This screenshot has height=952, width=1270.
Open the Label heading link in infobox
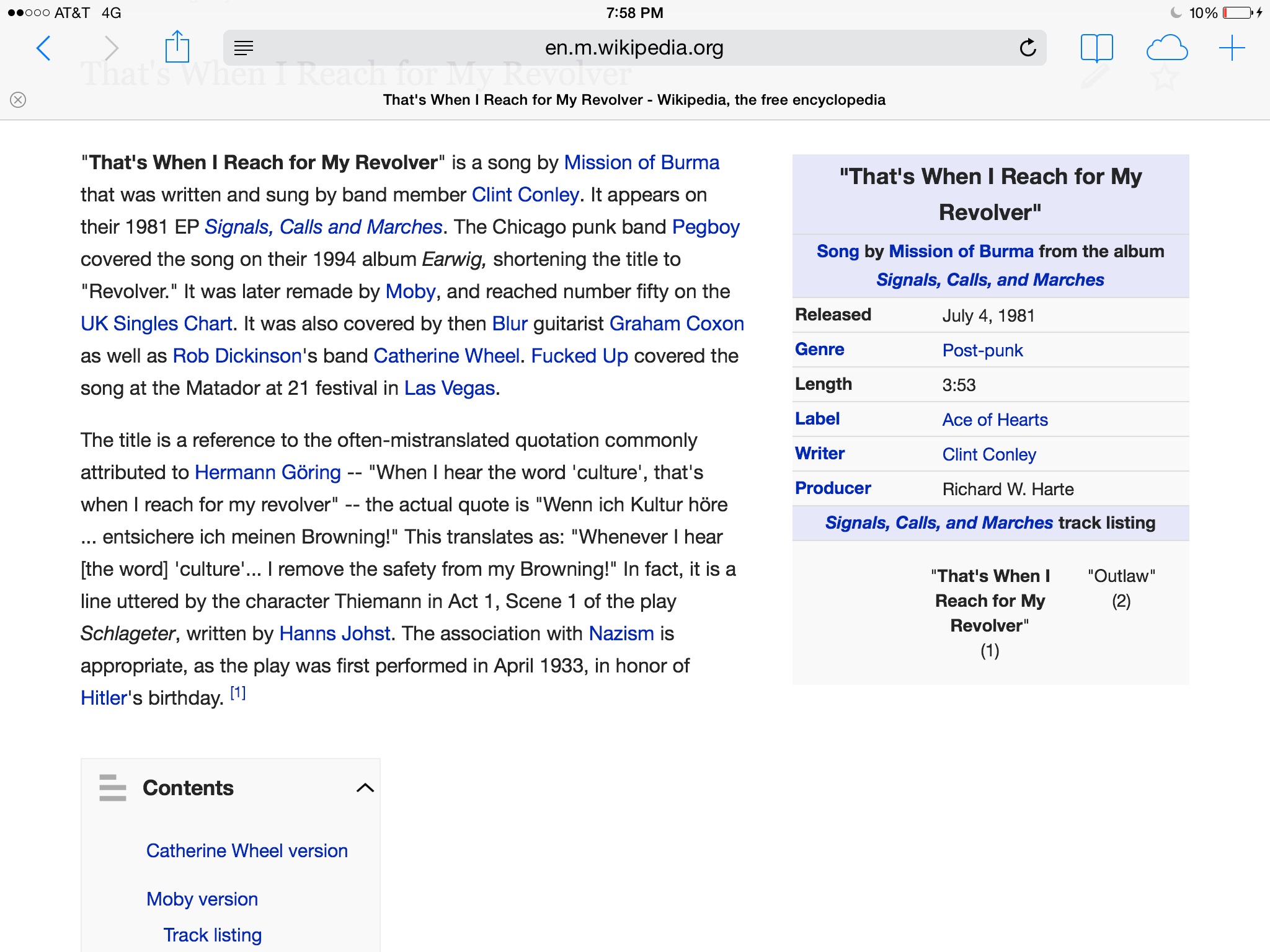[x=817, y=419]
